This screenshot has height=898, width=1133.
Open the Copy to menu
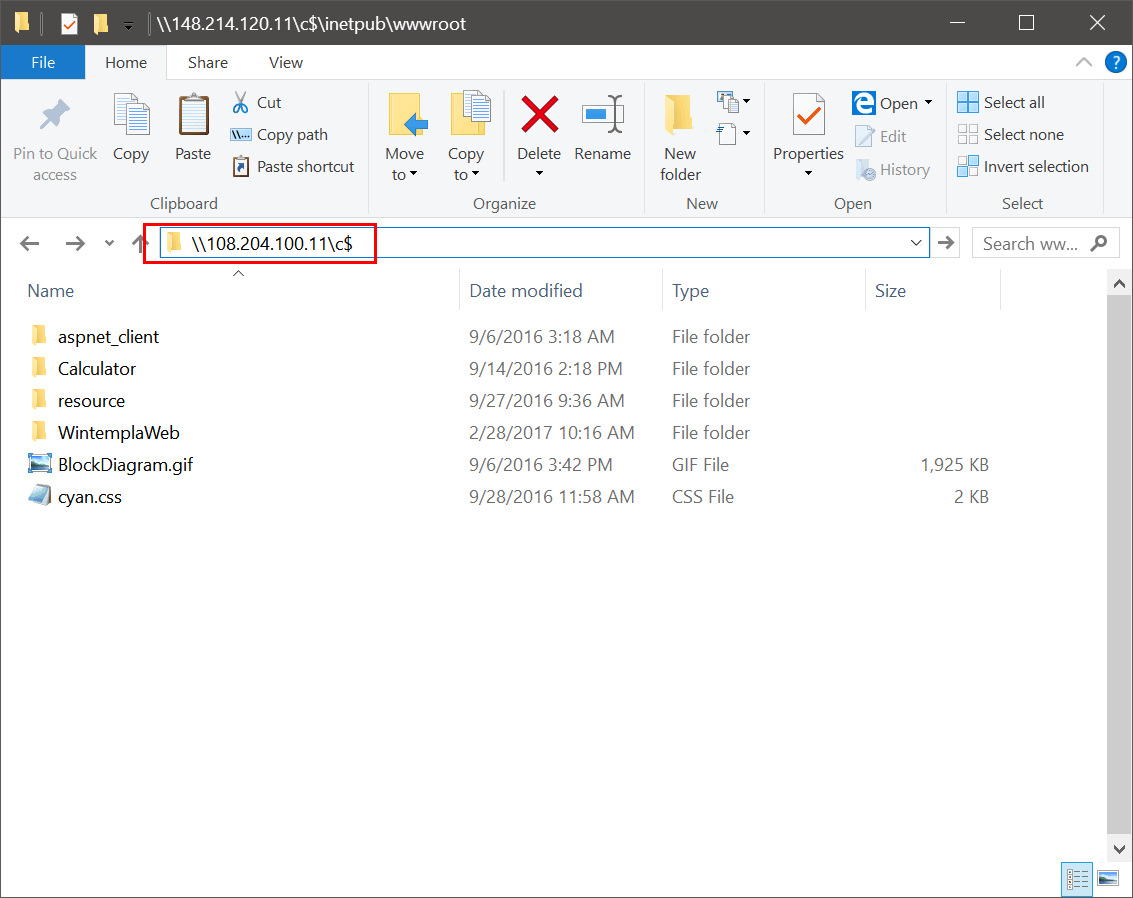(466, 137)
